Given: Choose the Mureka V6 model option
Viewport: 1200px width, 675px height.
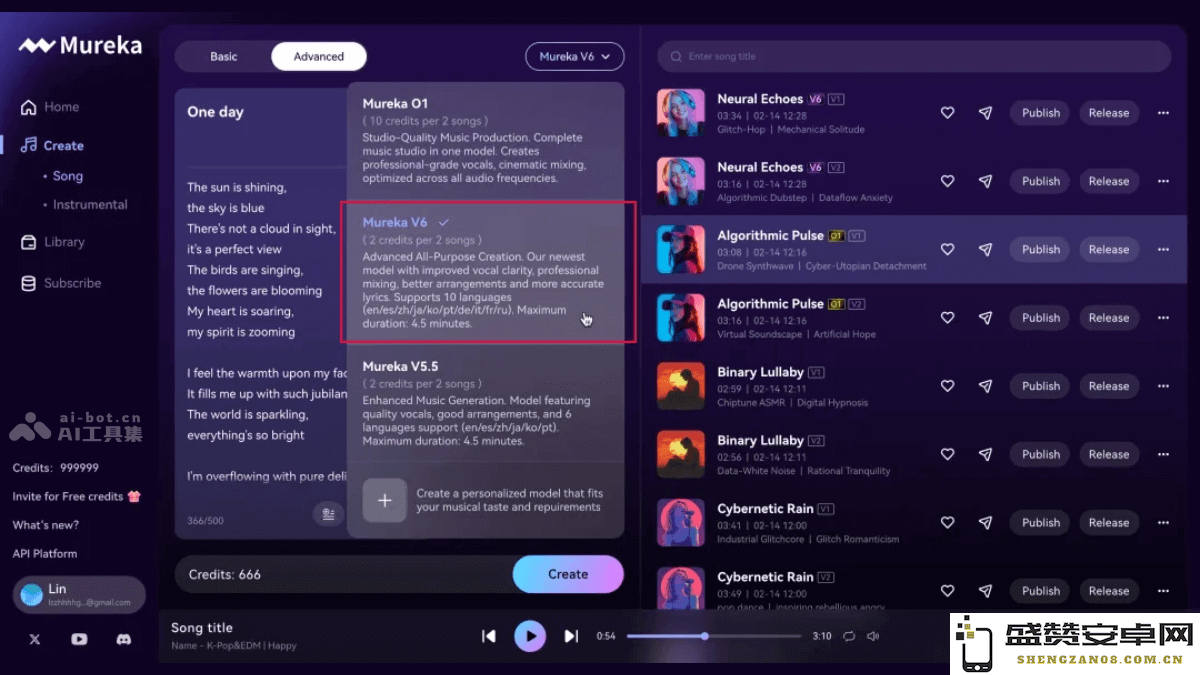Looking at the screenshot, I should (x=488, y=272).
